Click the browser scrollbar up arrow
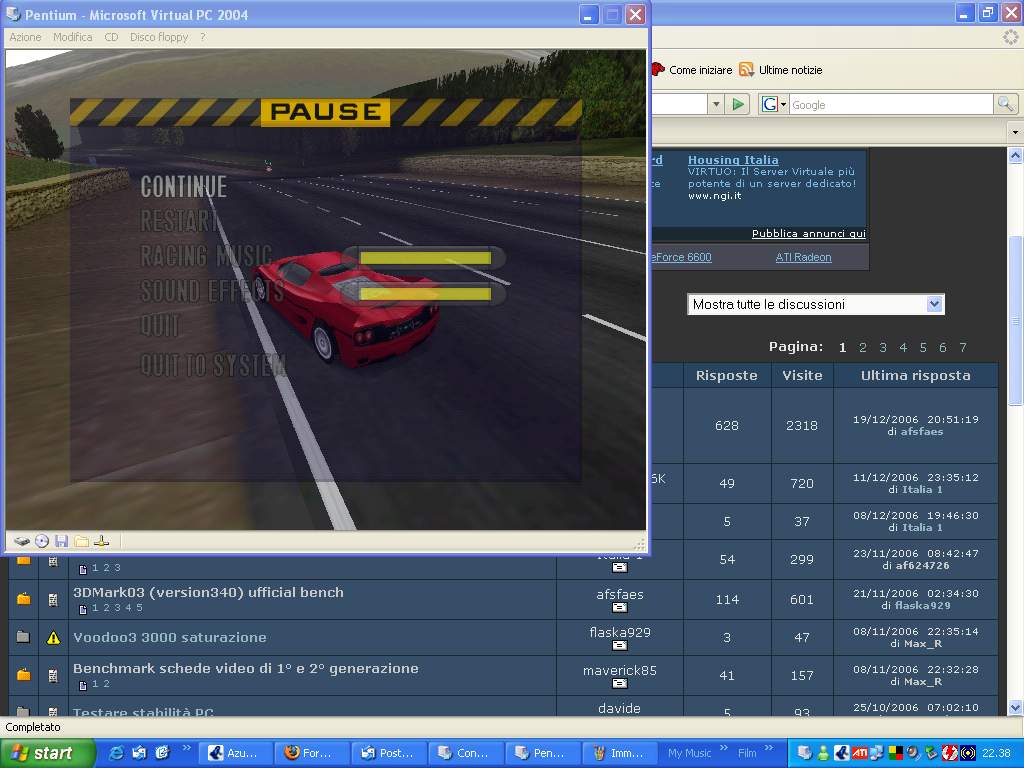The width and height of the screenshot is (1024, 768). point(1016,155)
